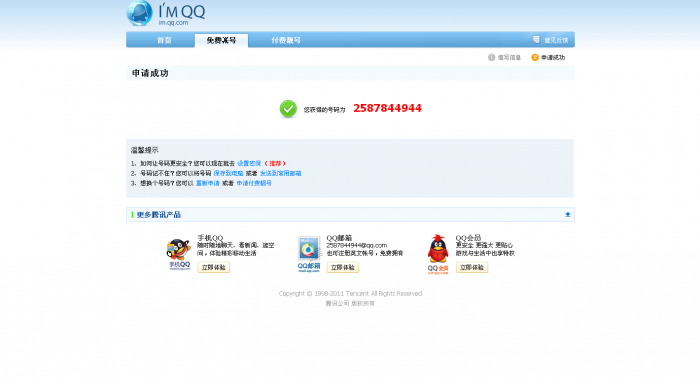
Task: Click the I'M QQ globe logo
Action: 139,13
